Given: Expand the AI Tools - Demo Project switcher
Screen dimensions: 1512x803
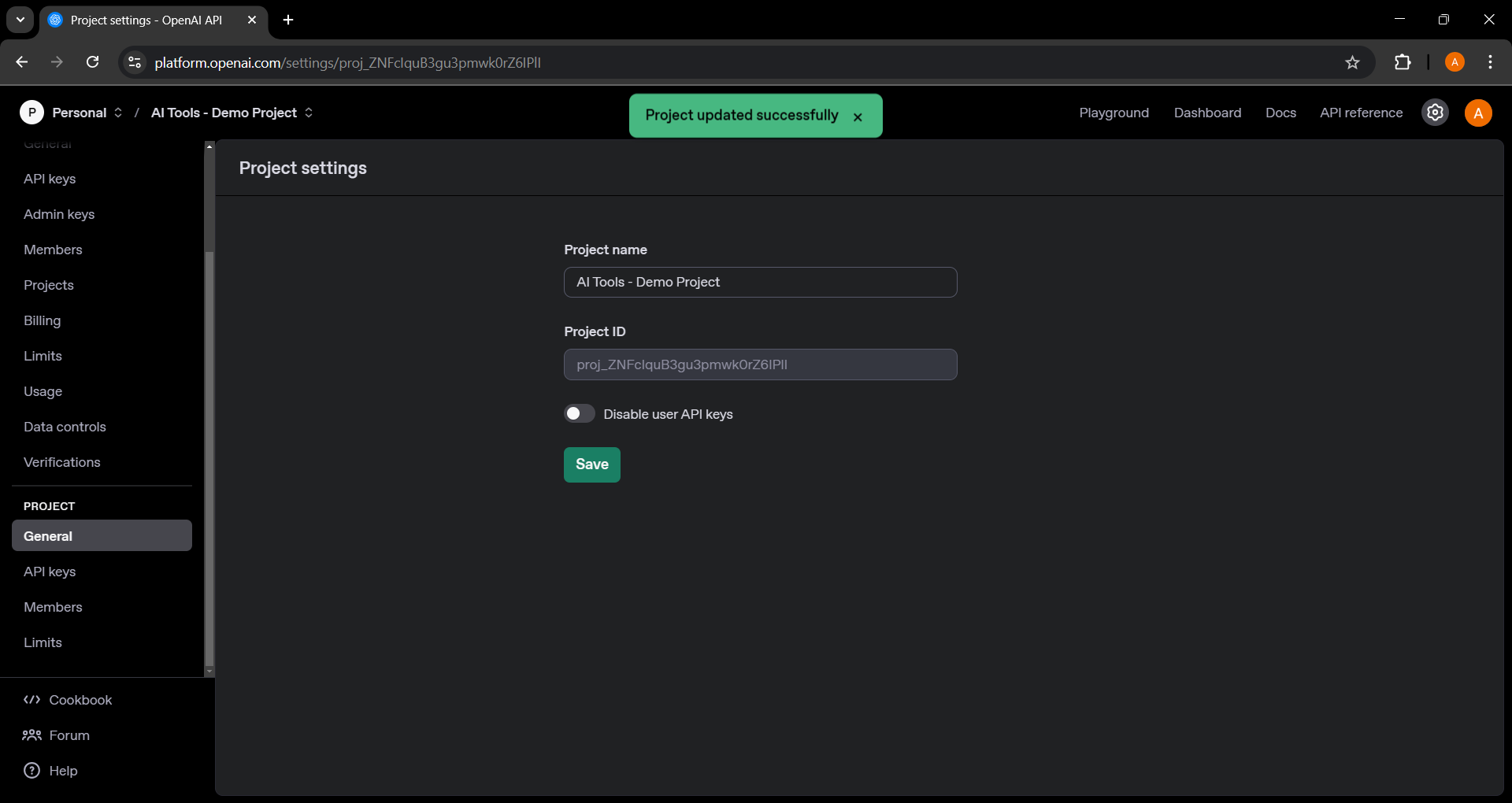Looking at the screenshot, I should pyautogui.click(x=232, y=113).
